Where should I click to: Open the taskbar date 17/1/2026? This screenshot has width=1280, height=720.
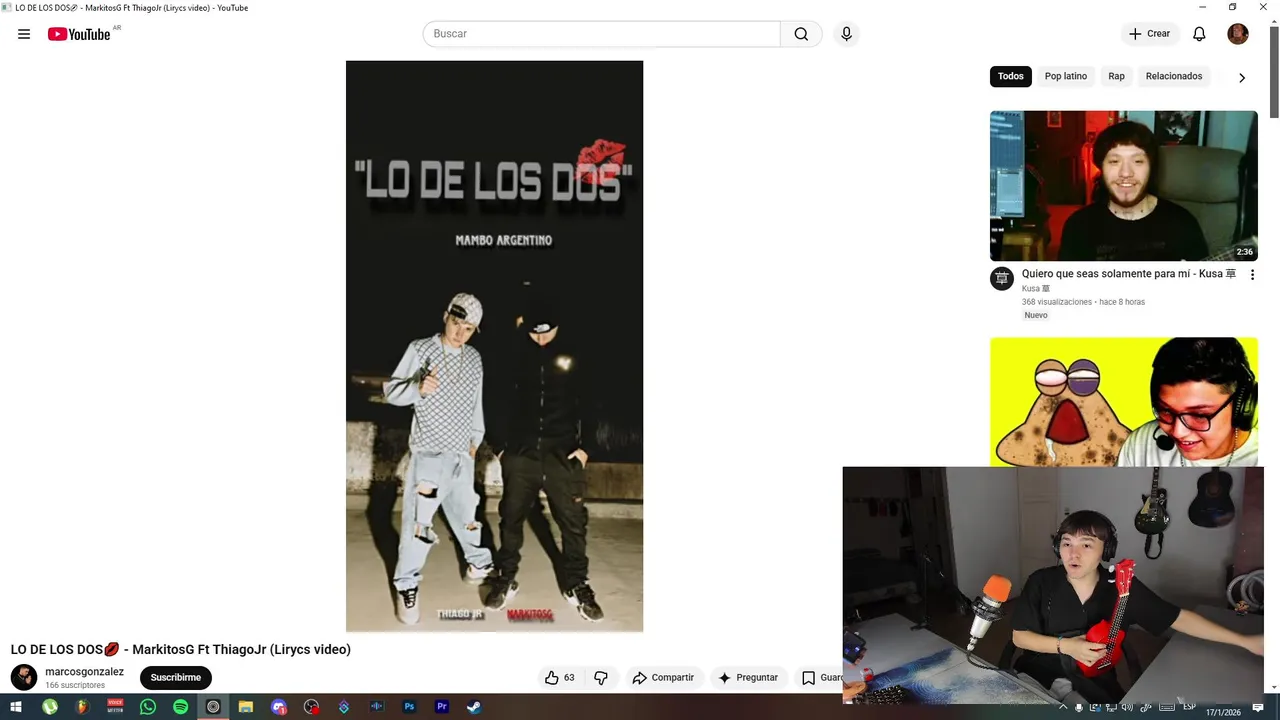(1223, 712)
